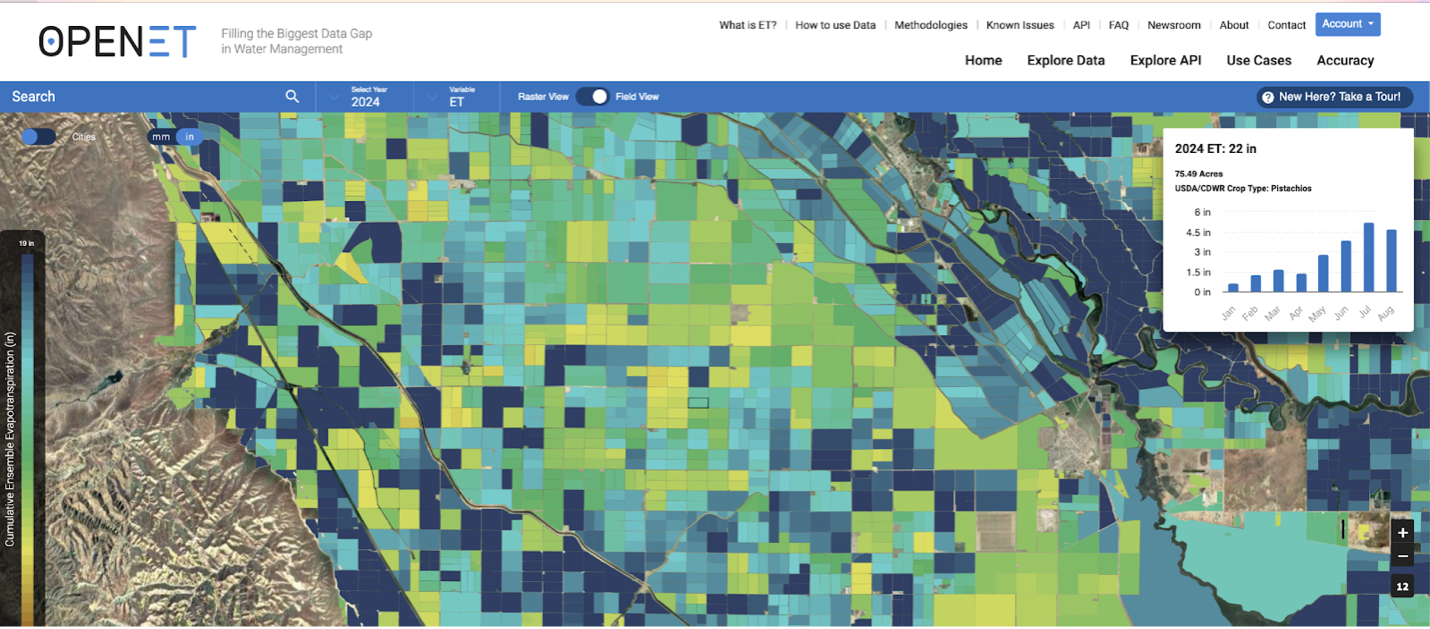Toggle the Cities overlay switch
The image size is (1430, 629).
point(38,137)
